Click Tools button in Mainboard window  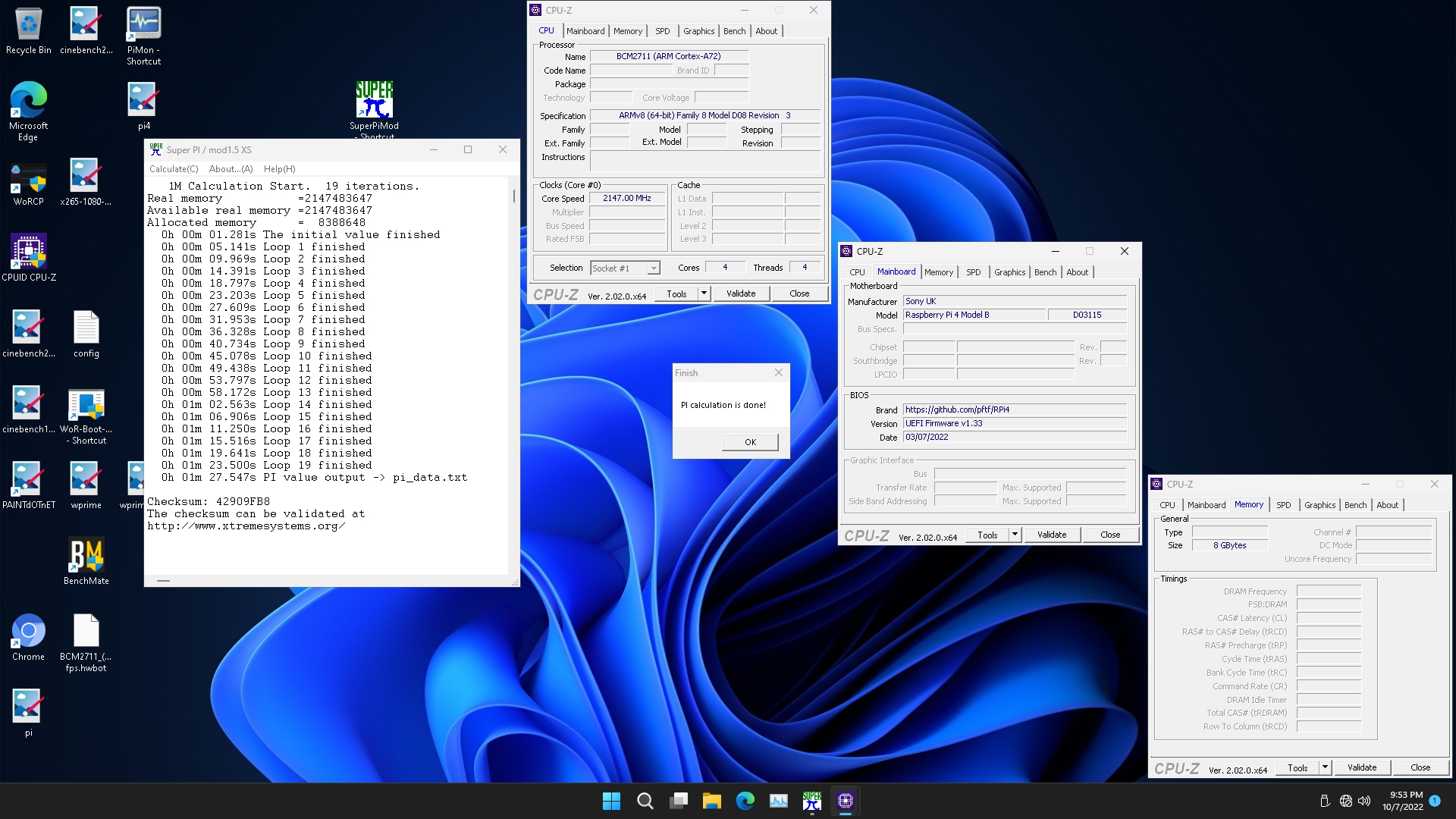pyautogui.click(x=987, y=535)
